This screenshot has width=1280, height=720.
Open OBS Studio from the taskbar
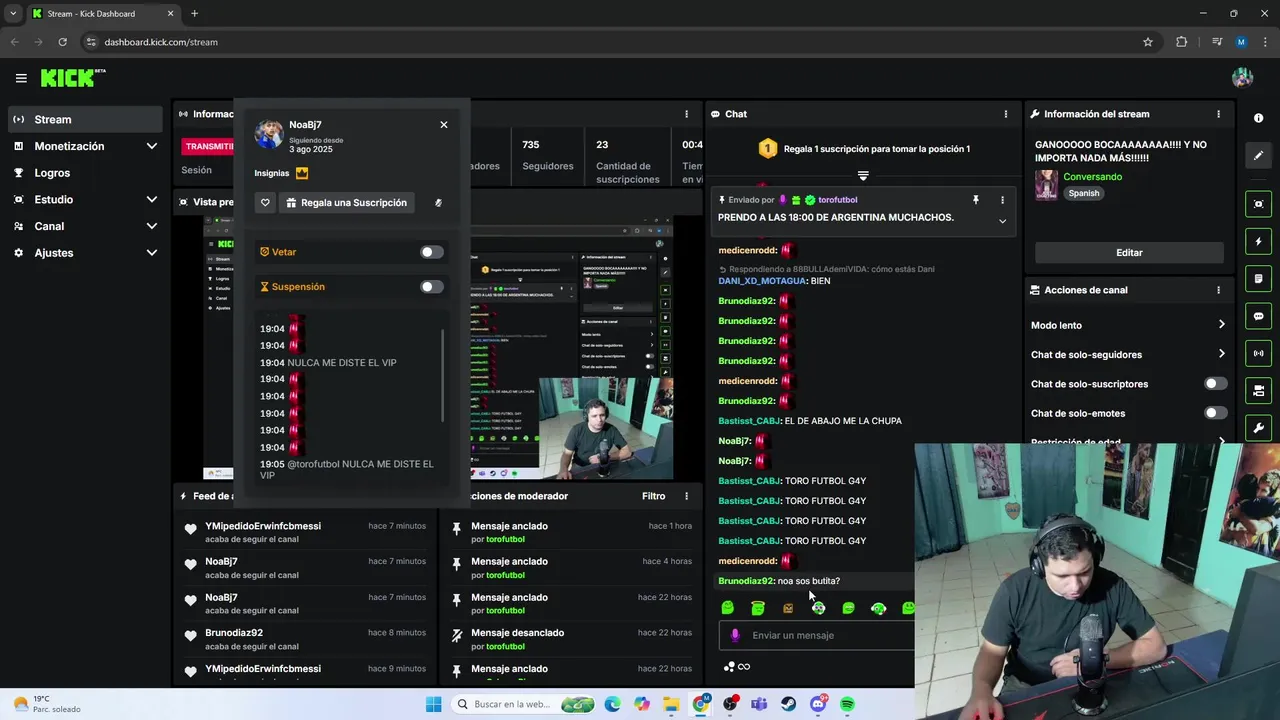pos(730,704)
